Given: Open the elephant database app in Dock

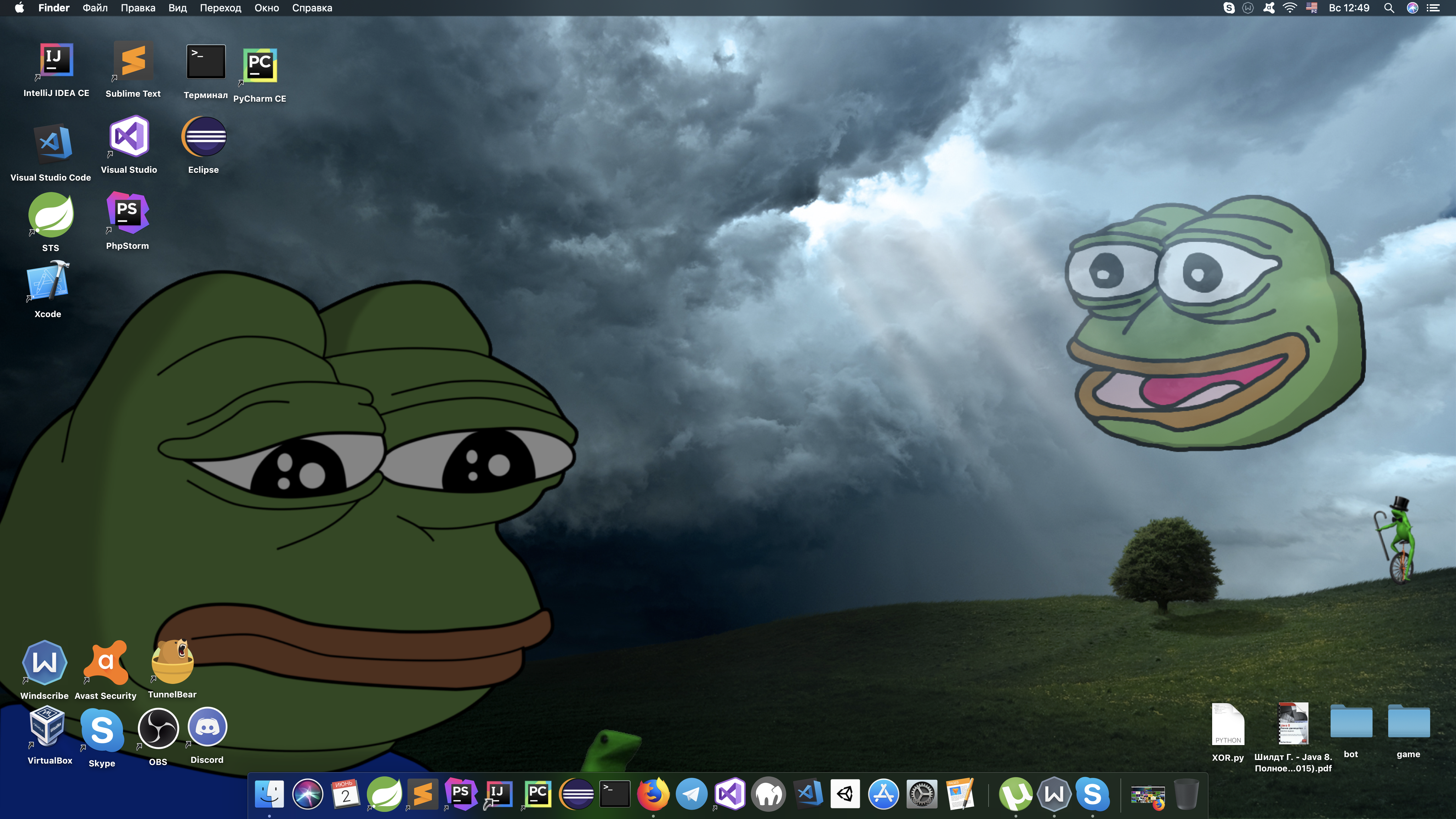Looking at the screenshot, I should [768, 794].
